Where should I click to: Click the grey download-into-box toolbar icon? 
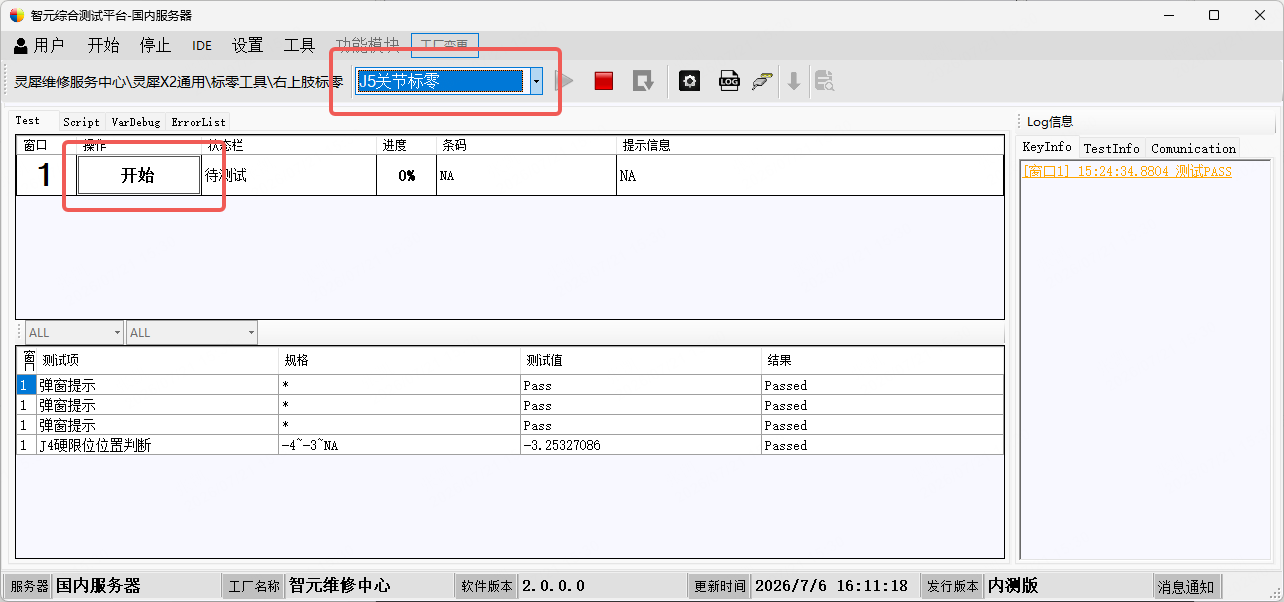tap(643, 81)
